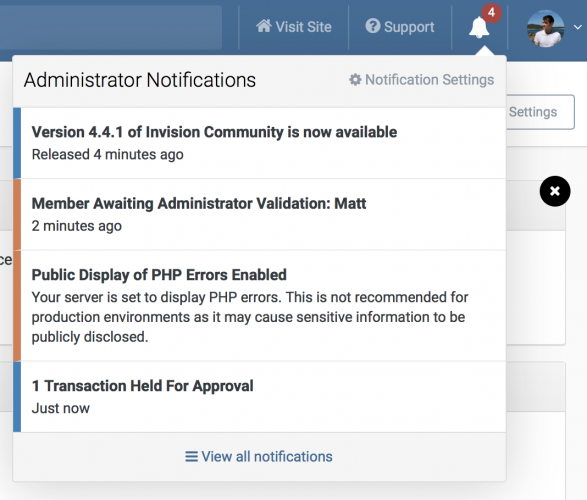This screenshot has width=587, height=500.
Task: Click the Settings button behind the popup
Action: coord(540,112)
